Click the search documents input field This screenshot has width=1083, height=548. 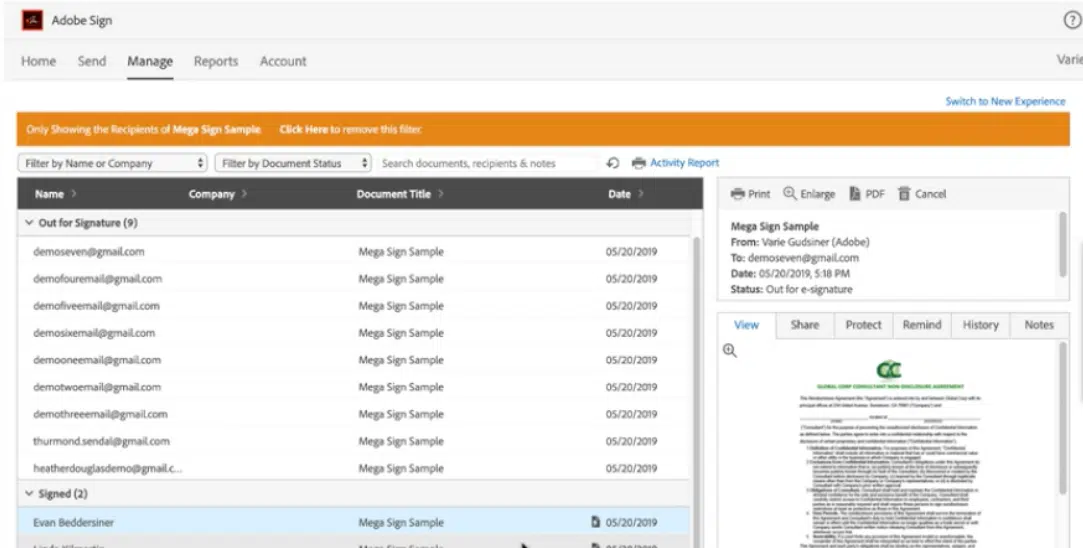pyautogui.click(x=488, y=163)
